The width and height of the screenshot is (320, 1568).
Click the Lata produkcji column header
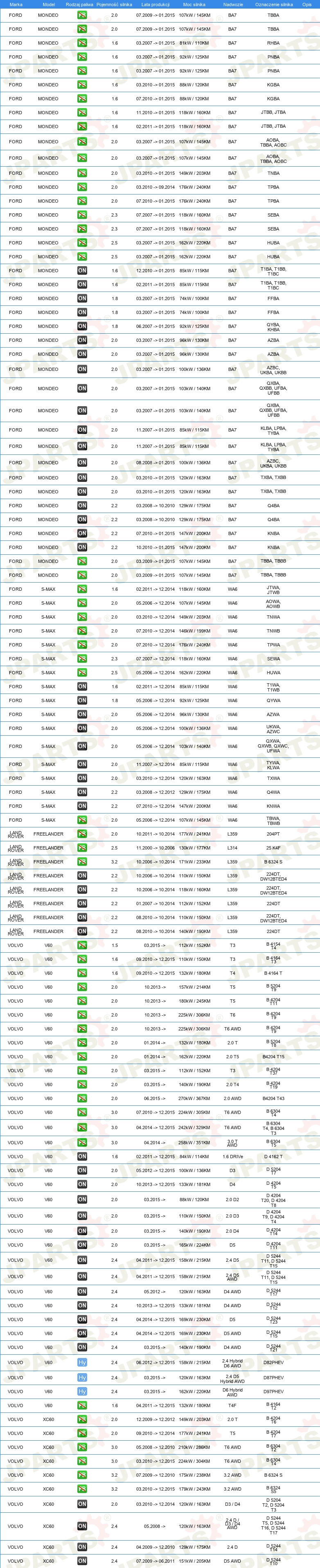coord(155,4)
